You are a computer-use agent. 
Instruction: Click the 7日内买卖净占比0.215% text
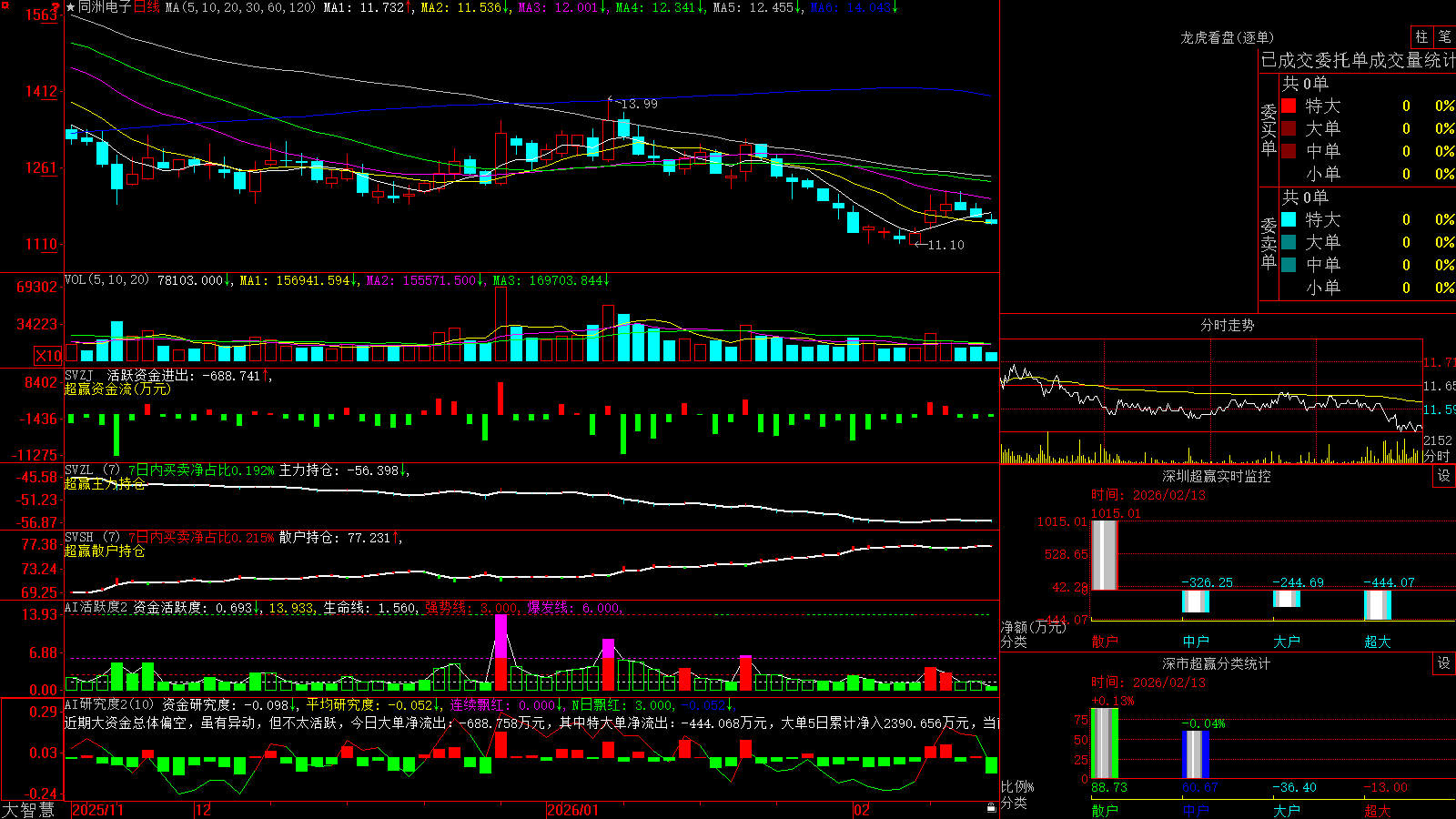click(x=201, y=538)
